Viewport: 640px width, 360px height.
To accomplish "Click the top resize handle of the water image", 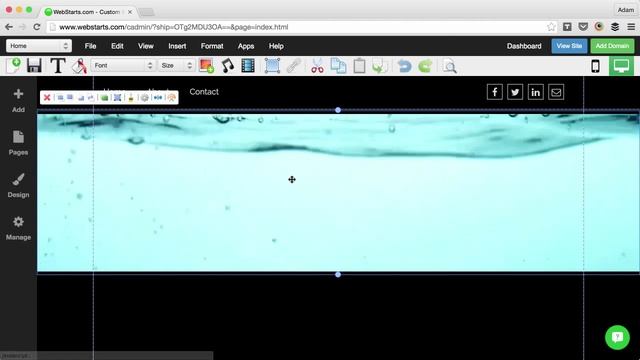I will click(x=338, y=110).
